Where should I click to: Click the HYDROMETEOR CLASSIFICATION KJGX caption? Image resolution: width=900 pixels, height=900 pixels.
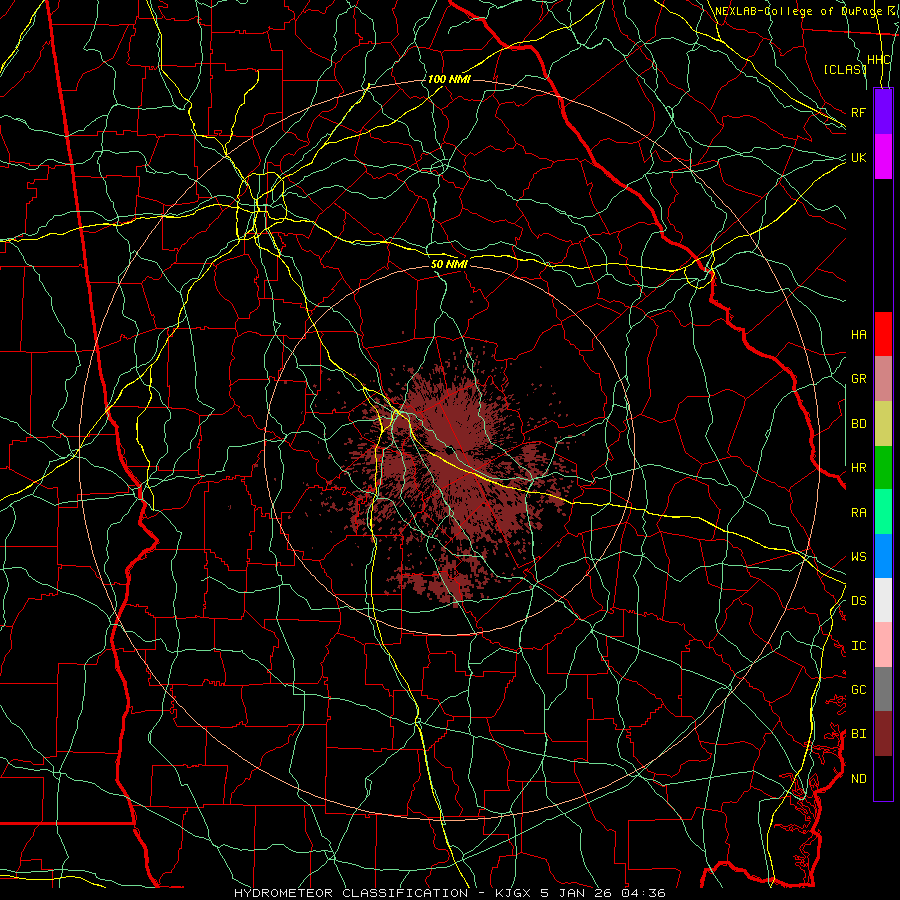(x=450, y=893)
